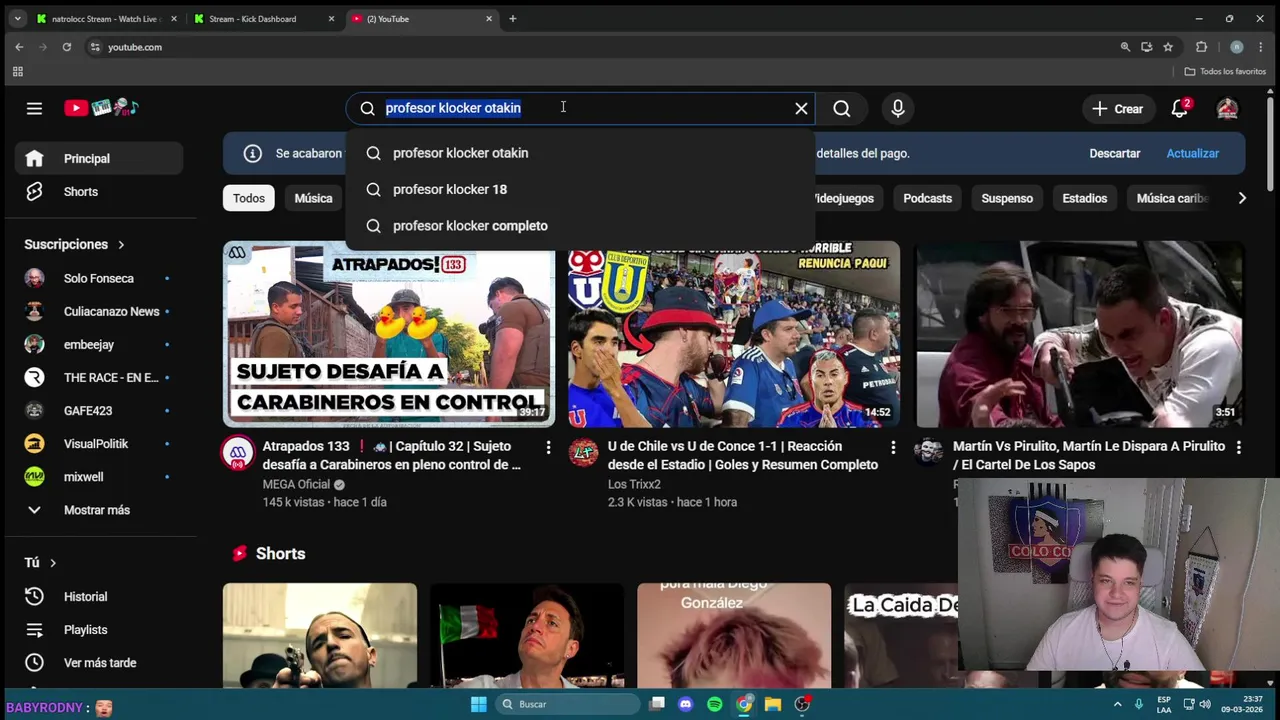Image resolution: width=1280 pixels, height=720 pixels.
Task: Open Todos los favoritos folder
Action: tap(1225, 72)
